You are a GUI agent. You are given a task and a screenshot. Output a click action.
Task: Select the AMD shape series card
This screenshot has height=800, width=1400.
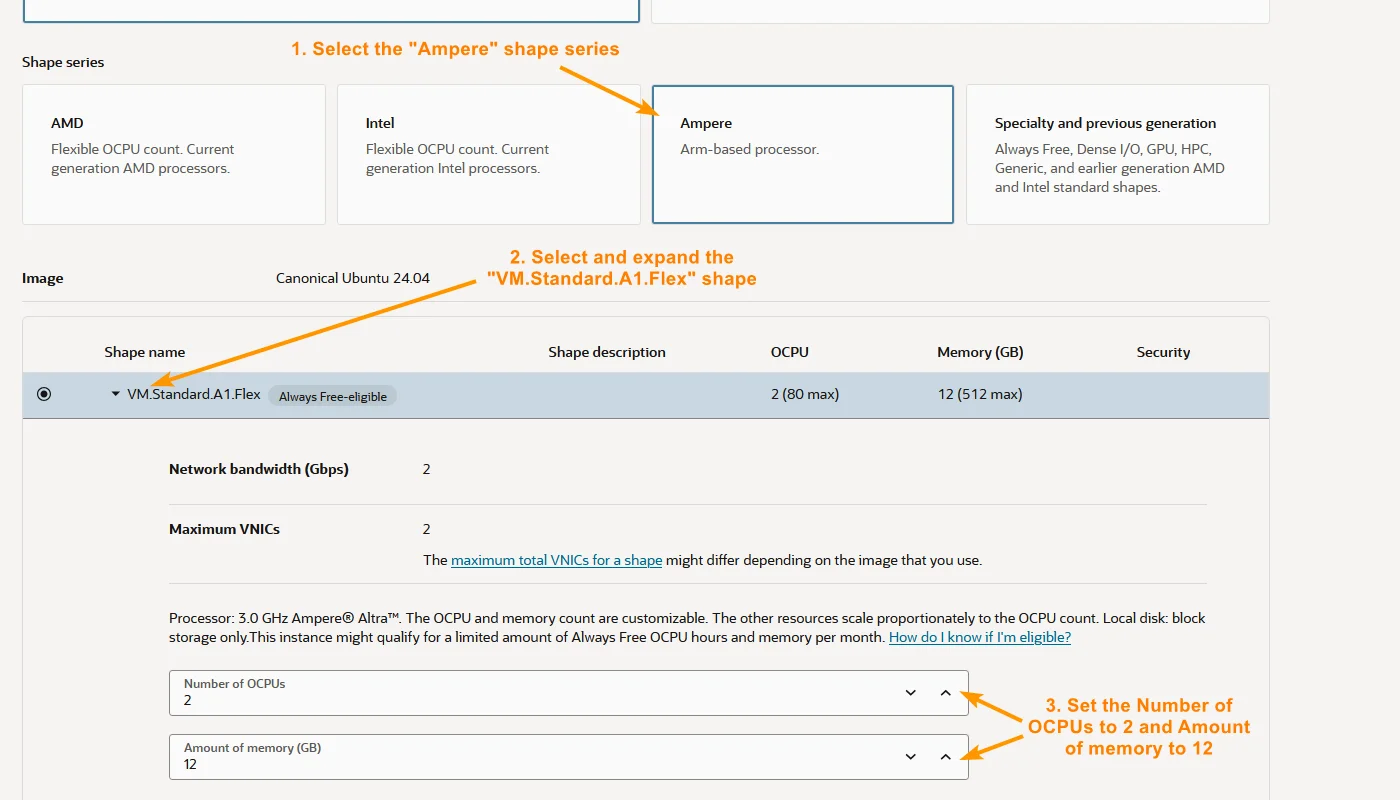click(x=174, y=154)
